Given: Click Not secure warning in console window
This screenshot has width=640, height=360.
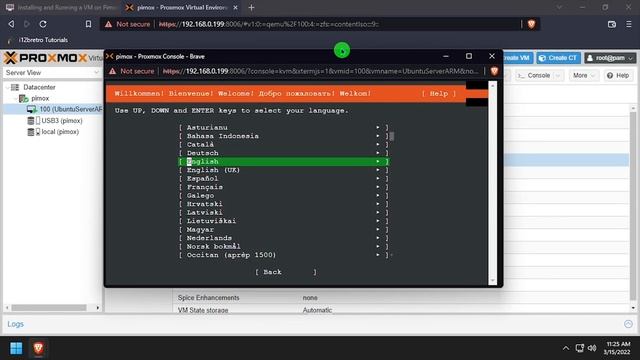Looking at the screenshot, I should (x=132, y=71).
